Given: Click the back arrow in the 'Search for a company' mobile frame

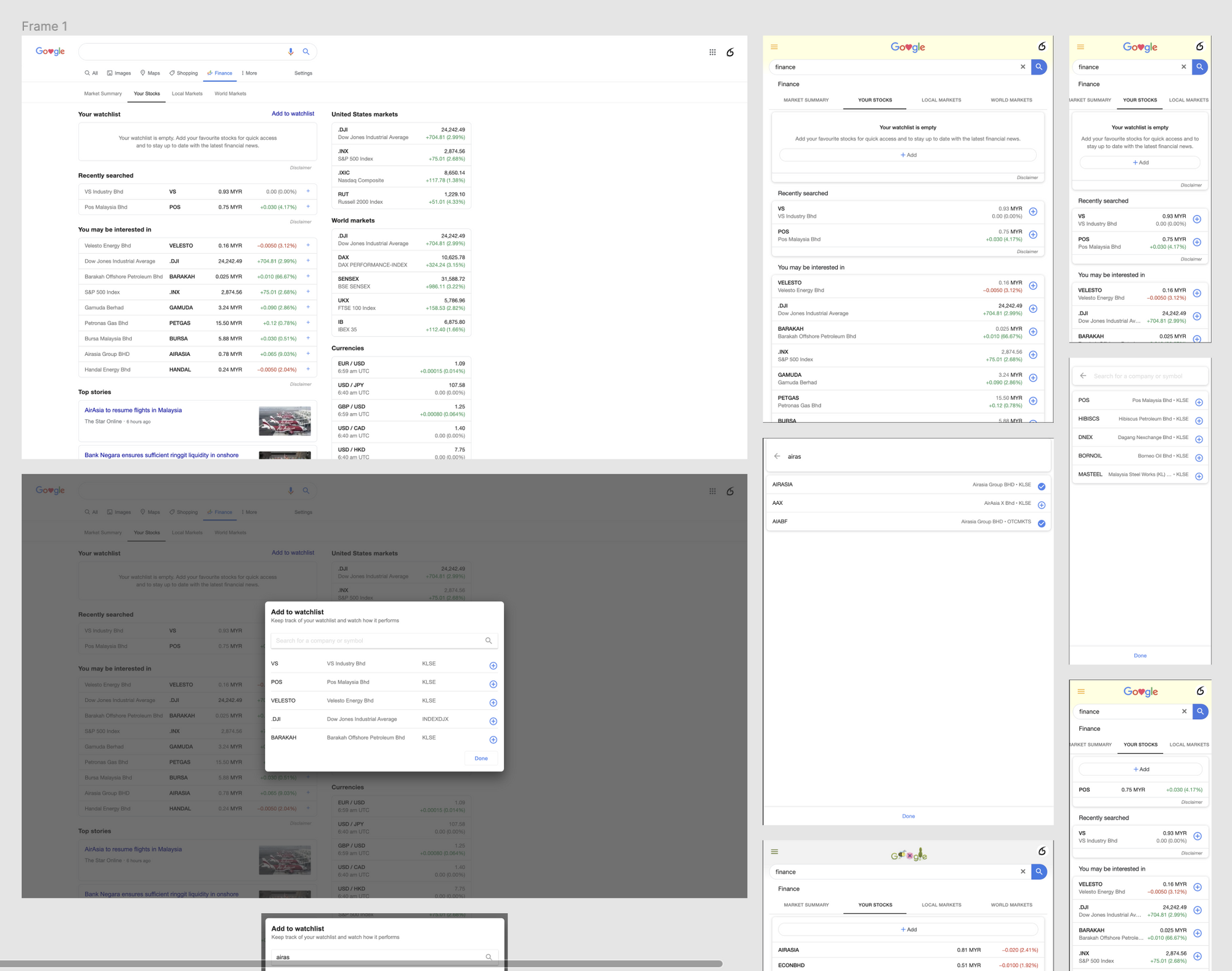Looking at the screenshot, I should point(1083,376).
